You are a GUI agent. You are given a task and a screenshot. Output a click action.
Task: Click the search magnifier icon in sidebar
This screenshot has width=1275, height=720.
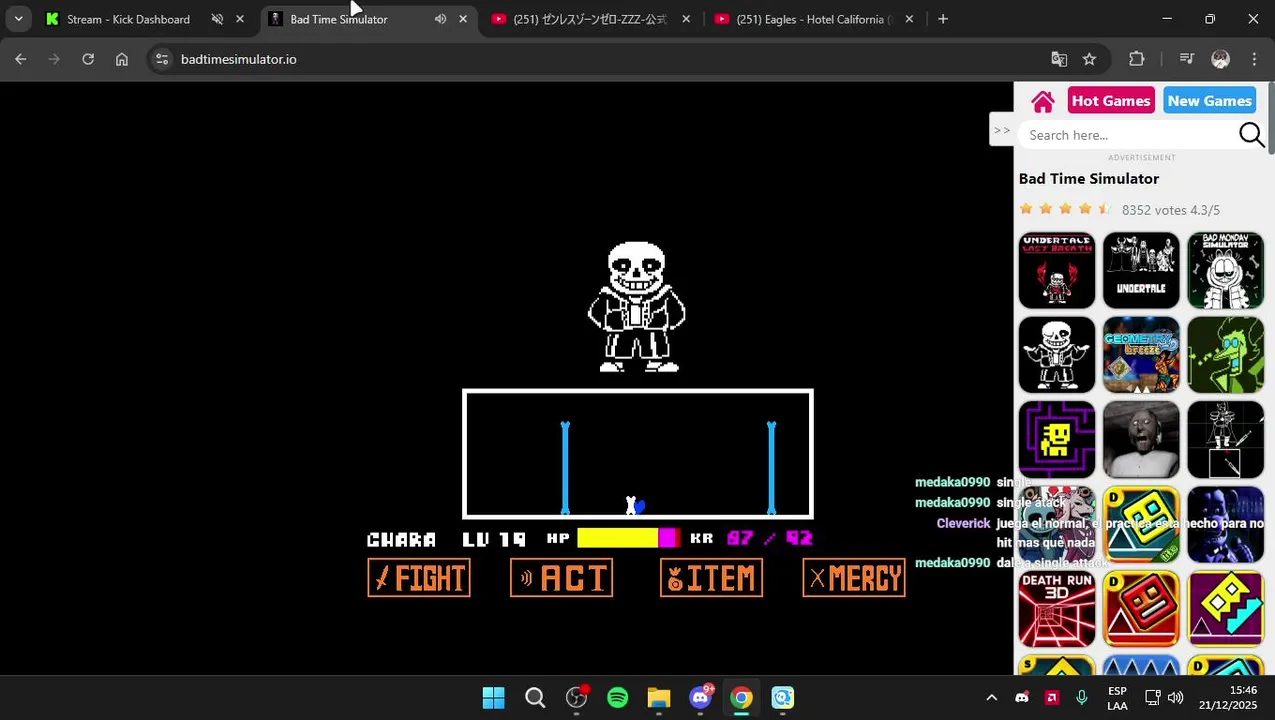coord(1251,135)
